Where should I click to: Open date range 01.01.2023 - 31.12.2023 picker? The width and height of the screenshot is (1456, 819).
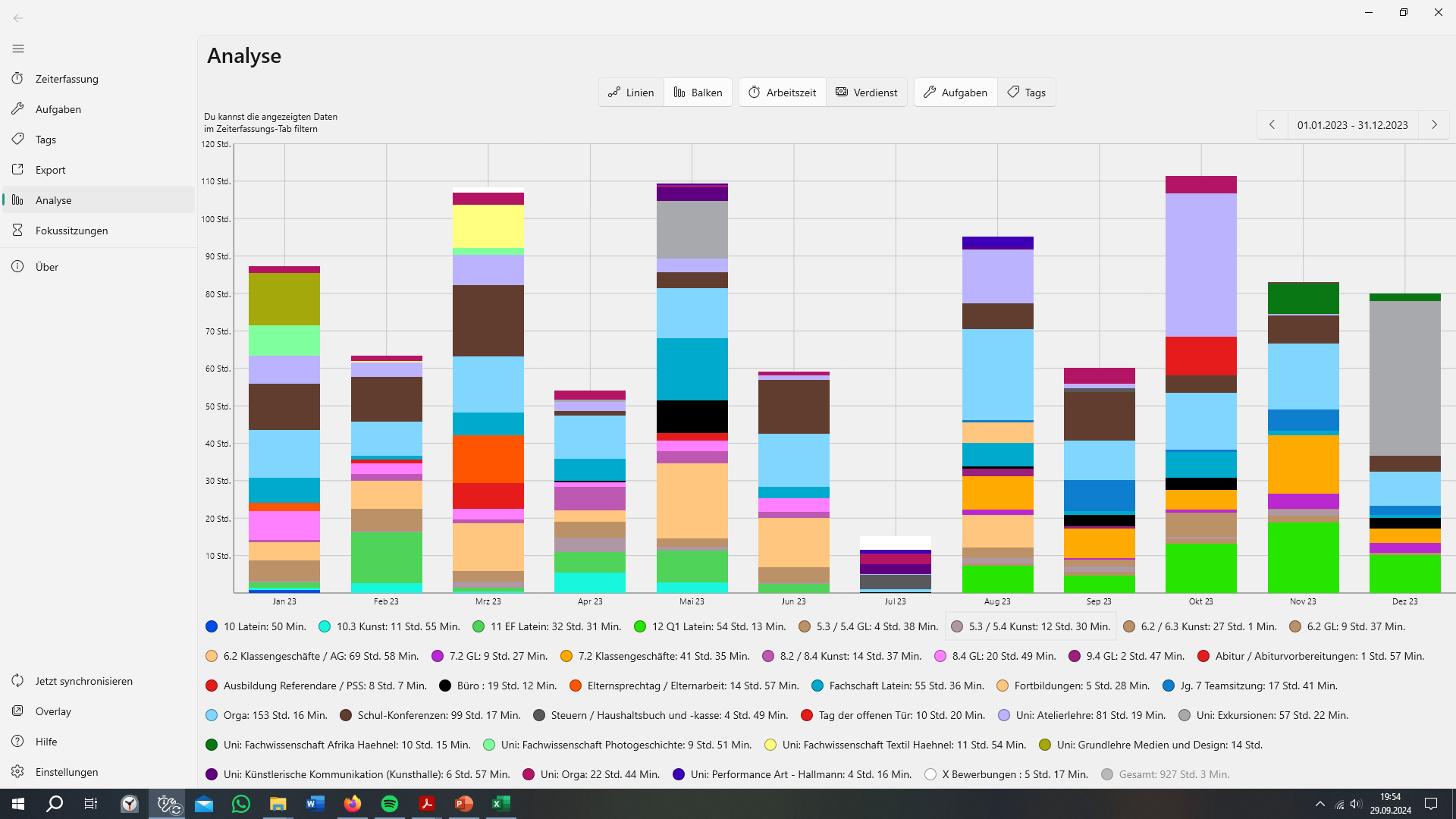(x=1352, y=125)
